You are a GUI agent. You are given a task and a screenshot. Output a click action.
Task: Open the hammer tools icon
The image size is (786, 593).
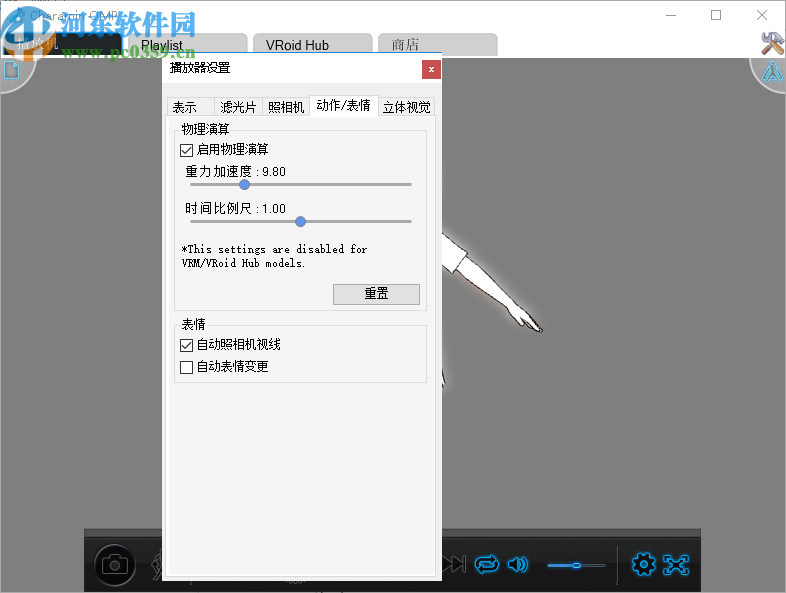coord(772,44)
